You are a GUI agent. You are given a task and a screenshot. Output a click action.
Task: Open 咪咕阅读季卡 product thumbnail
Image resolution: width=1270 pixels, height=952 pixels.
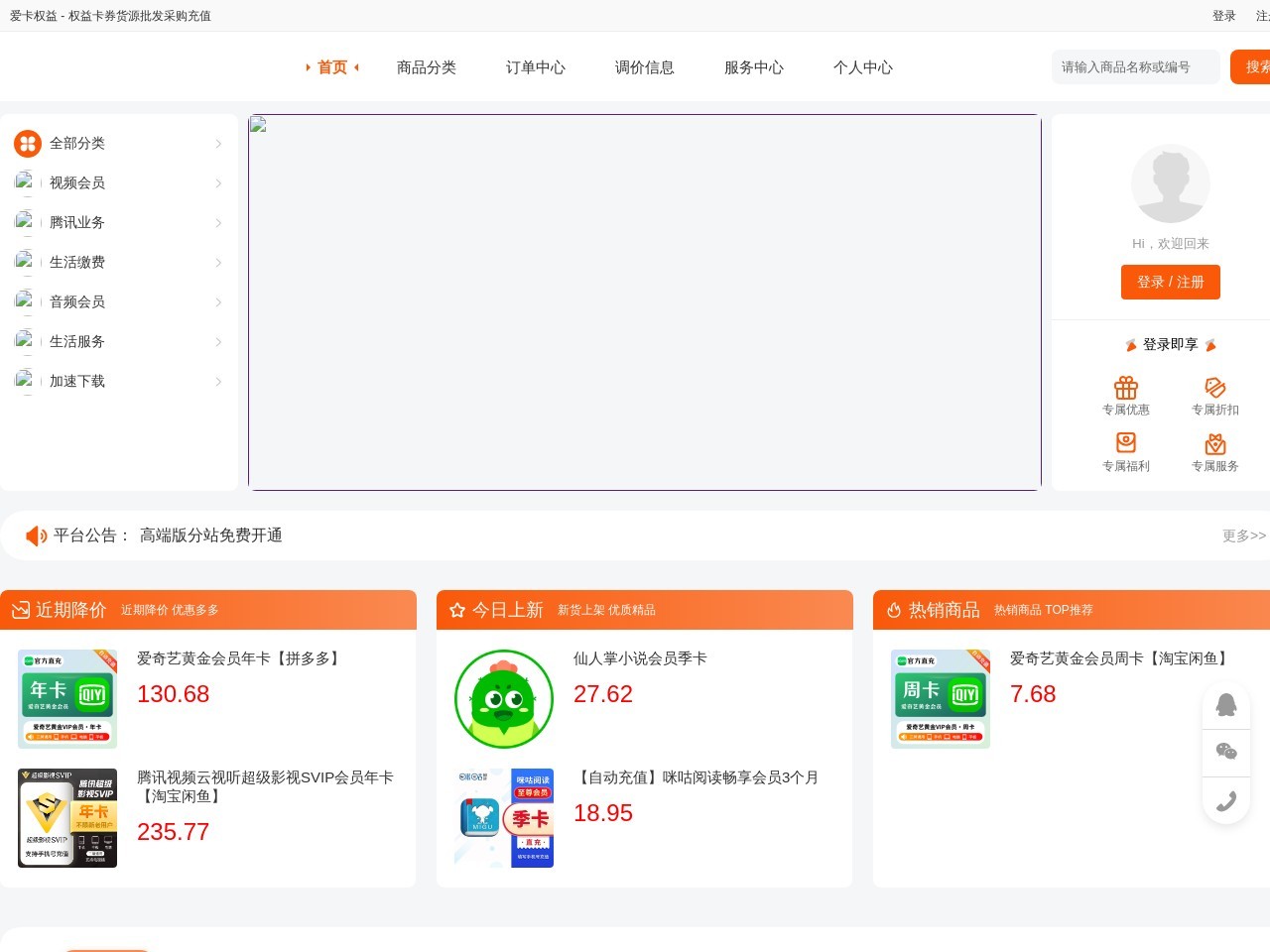(504, 818)
